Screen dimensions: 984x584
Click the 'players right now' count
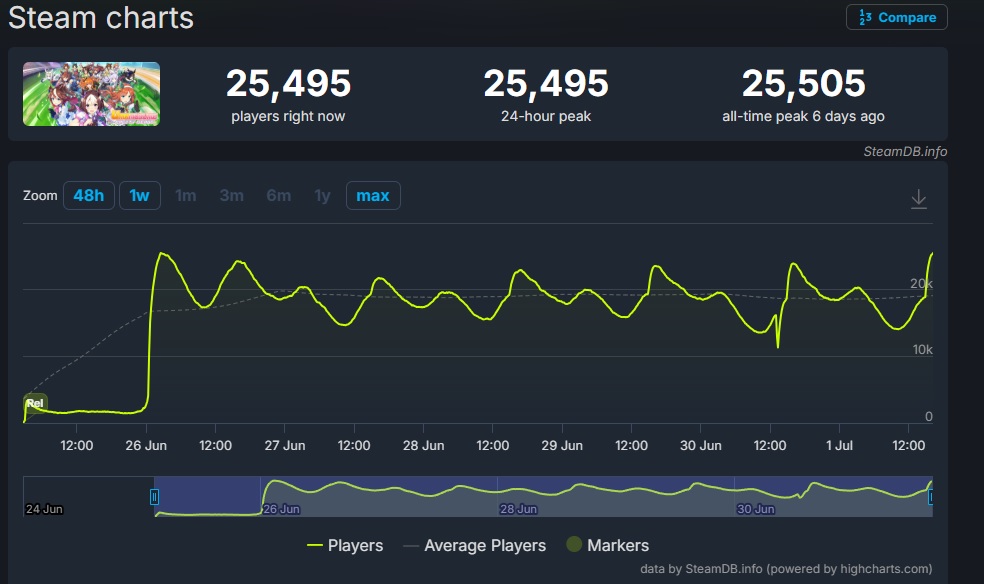point(288,83)
